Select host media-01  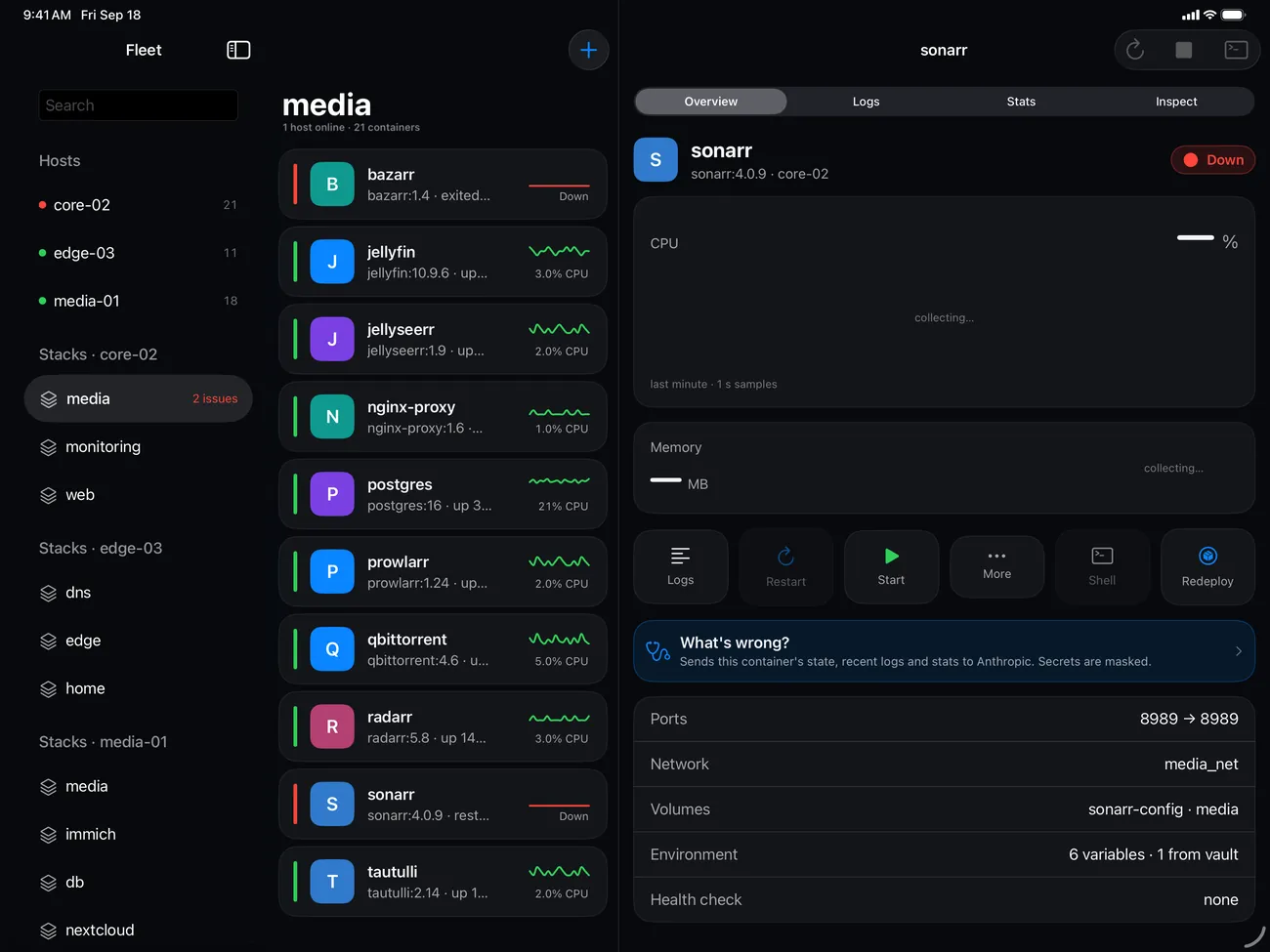[138, 301]
